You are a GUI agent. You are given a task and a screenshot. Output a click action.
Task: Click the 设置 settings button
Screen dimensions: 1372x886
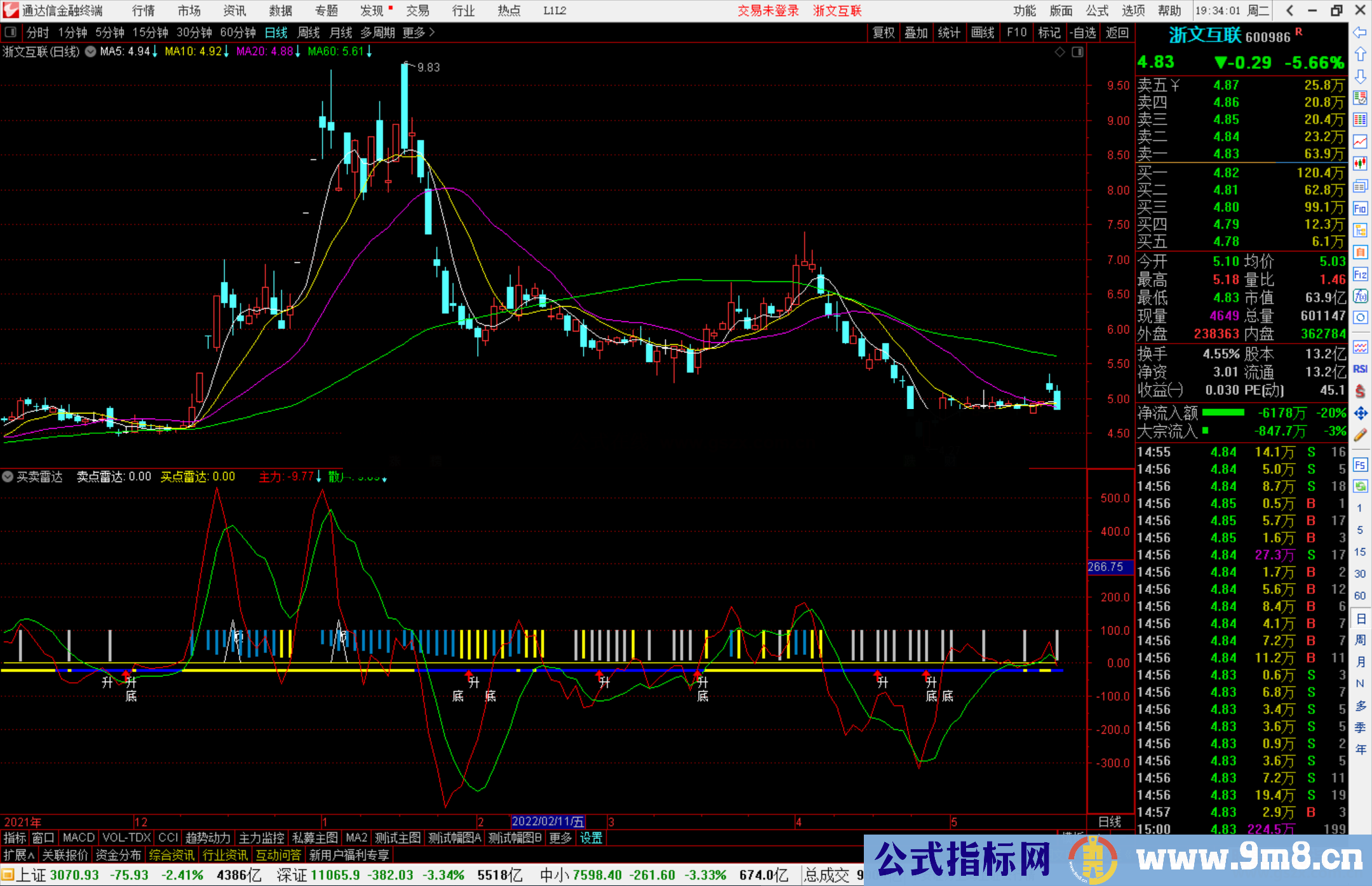(590, 838)
